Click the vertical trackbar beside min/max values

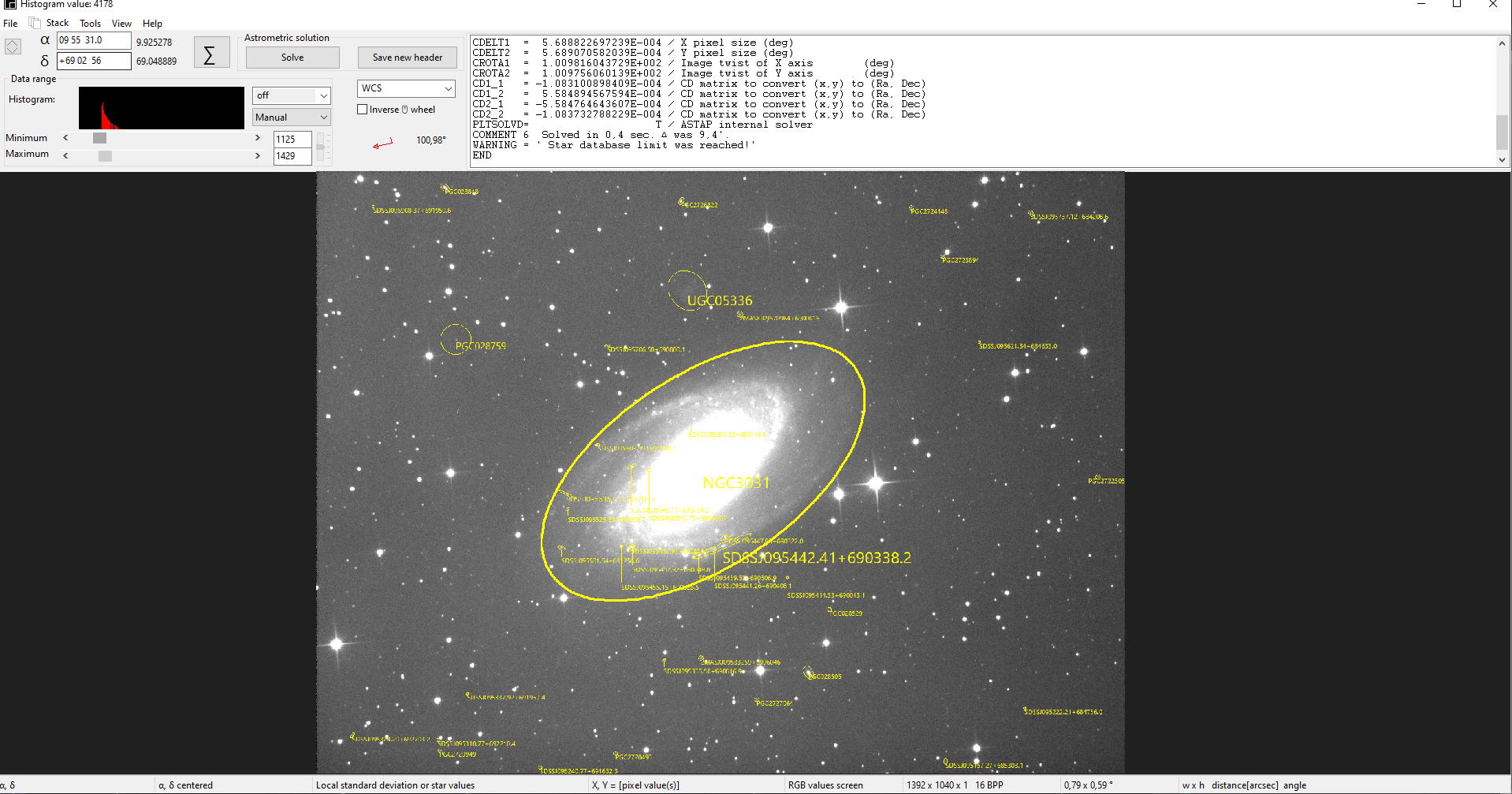[322, 147]
